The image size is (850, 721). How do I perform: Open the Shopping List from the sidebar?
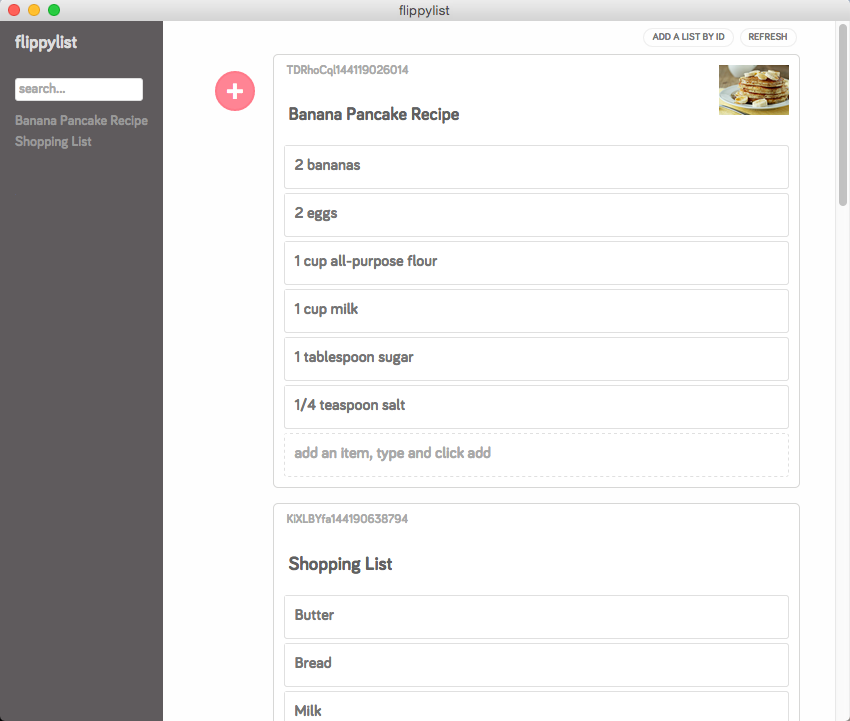pyautogui.click(x=53, y=141)
